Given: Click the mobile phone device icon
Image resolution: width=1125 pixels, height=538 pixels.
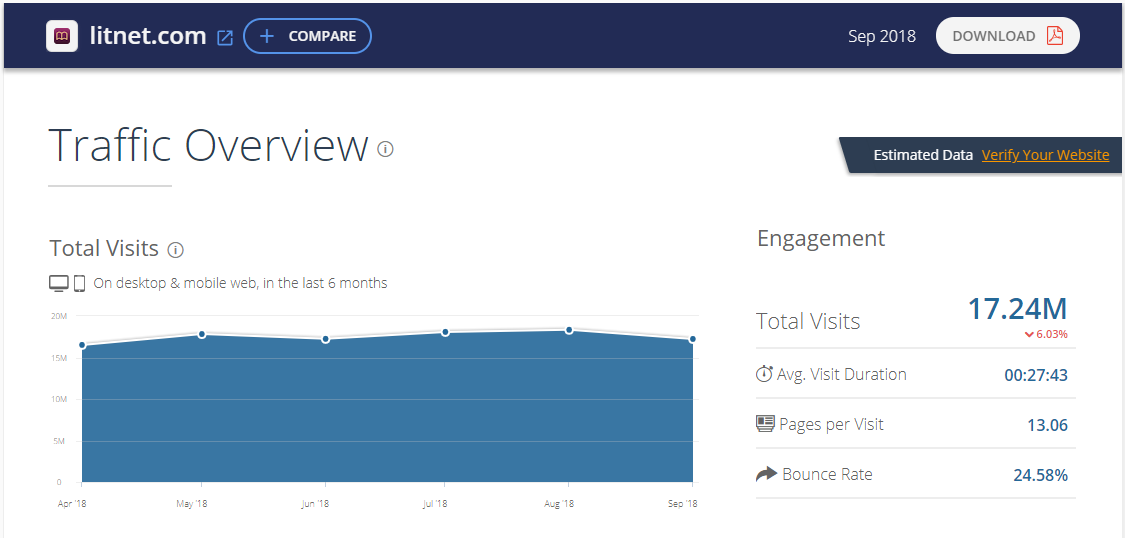Looking at the screenshot, I should click(80, 284).
